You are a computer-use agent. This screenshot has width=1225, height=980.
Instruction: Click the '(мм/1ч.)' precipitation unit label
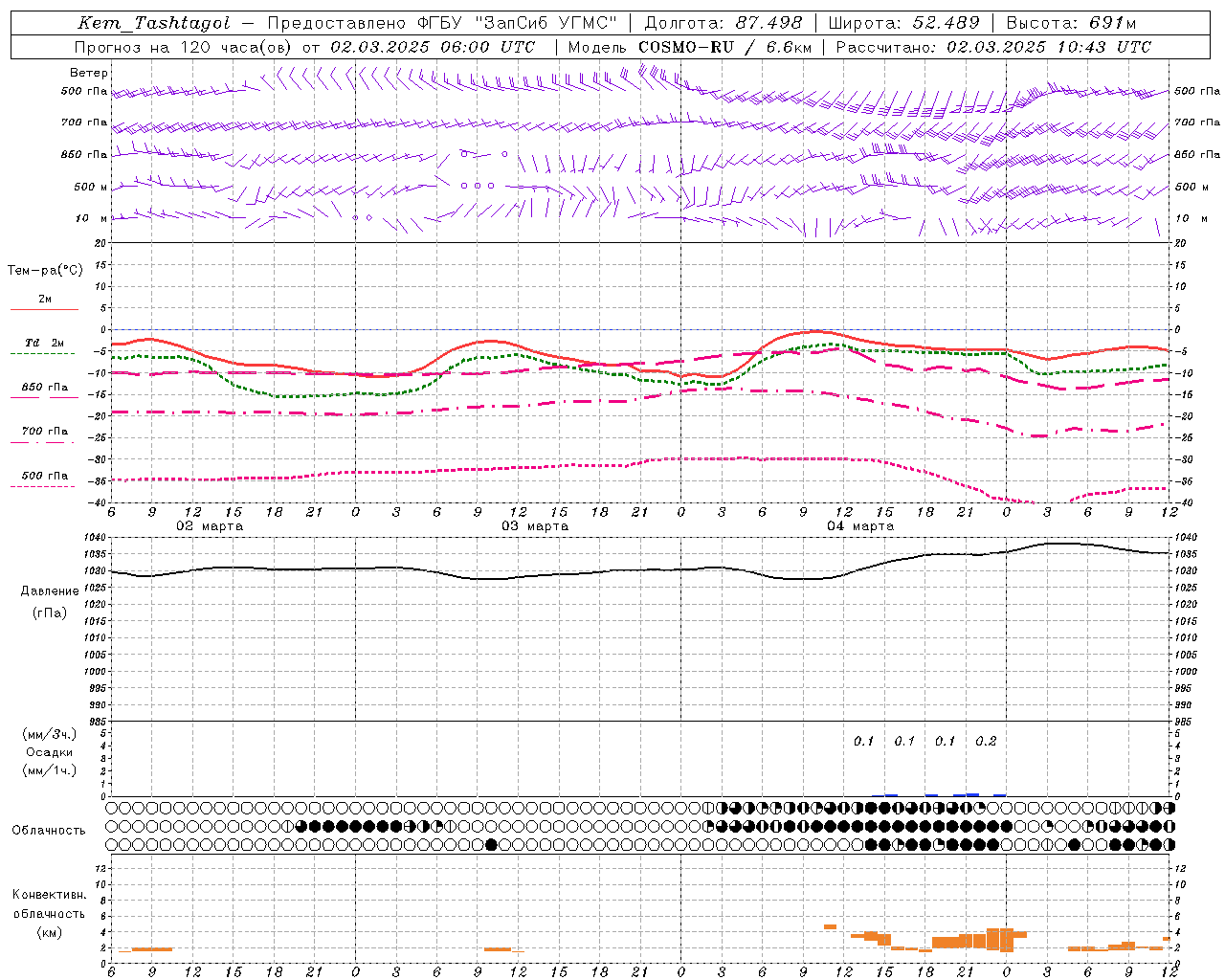50,770
